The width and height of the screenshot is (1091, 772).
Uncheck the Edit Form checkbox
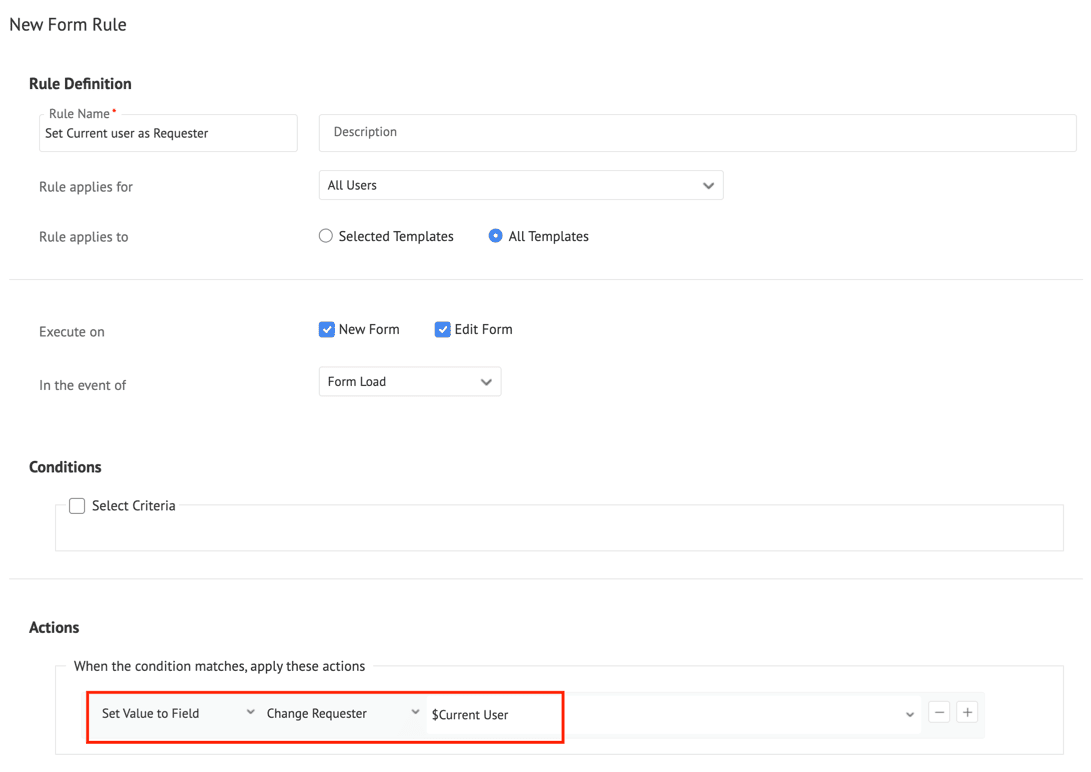(442, 330)
